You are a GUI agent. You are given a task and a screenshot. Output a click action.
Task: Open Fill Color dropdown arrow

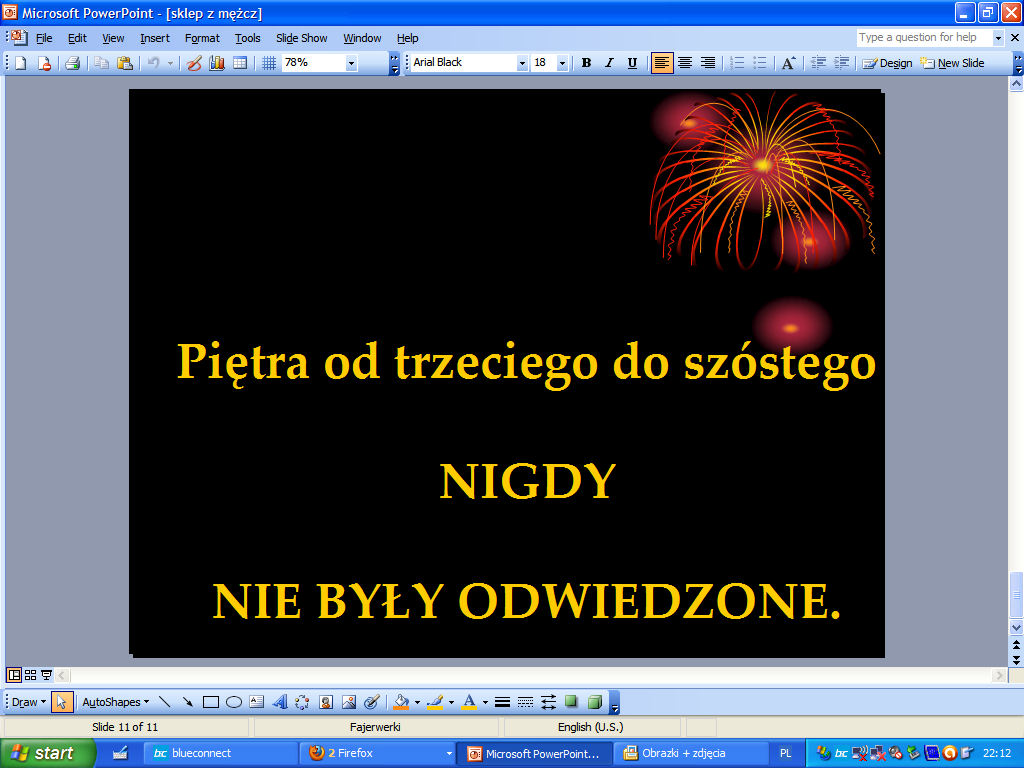point(417,702)
